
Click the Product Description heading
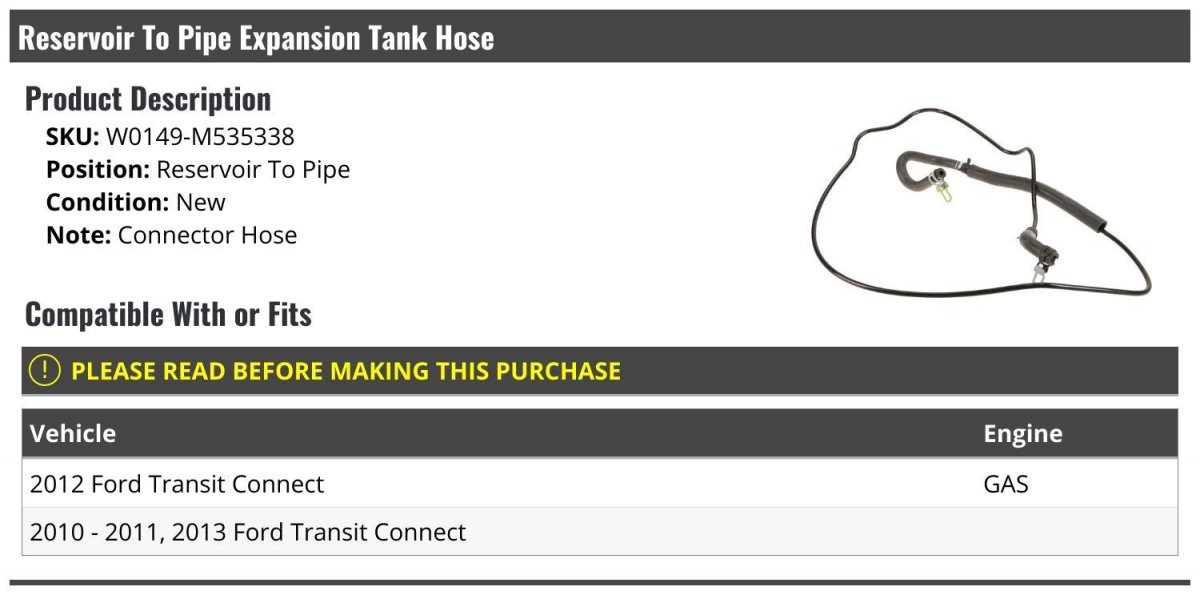click(x=148, y=99)
